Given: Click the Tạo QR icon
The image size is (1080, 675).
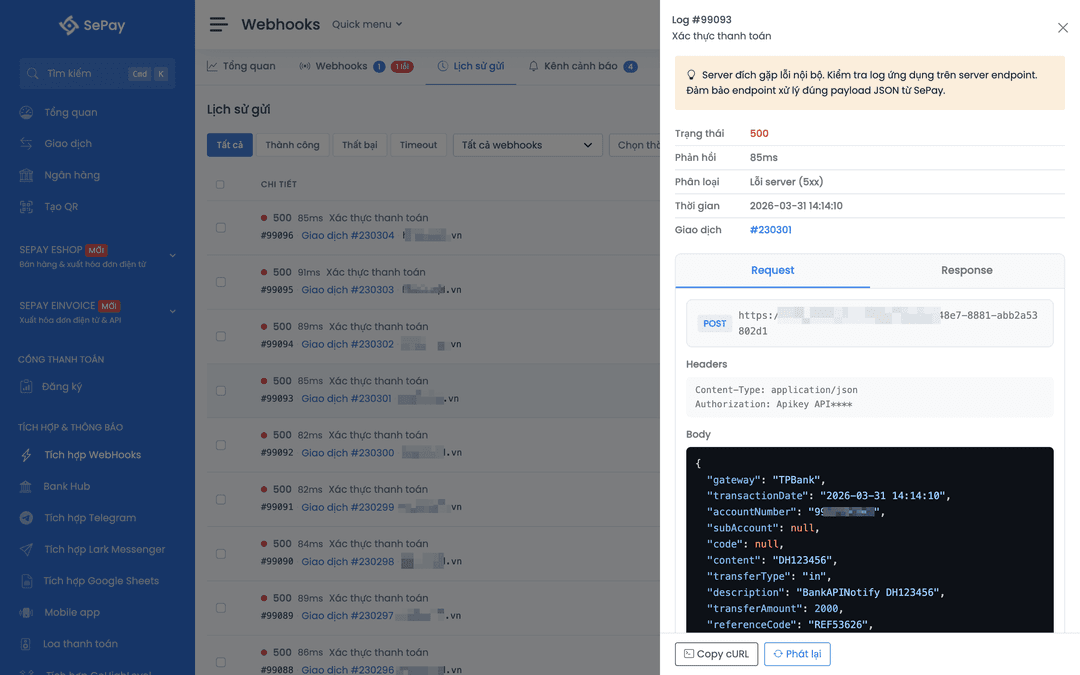Looking at the screenshot, I should [x=26, y=207].
